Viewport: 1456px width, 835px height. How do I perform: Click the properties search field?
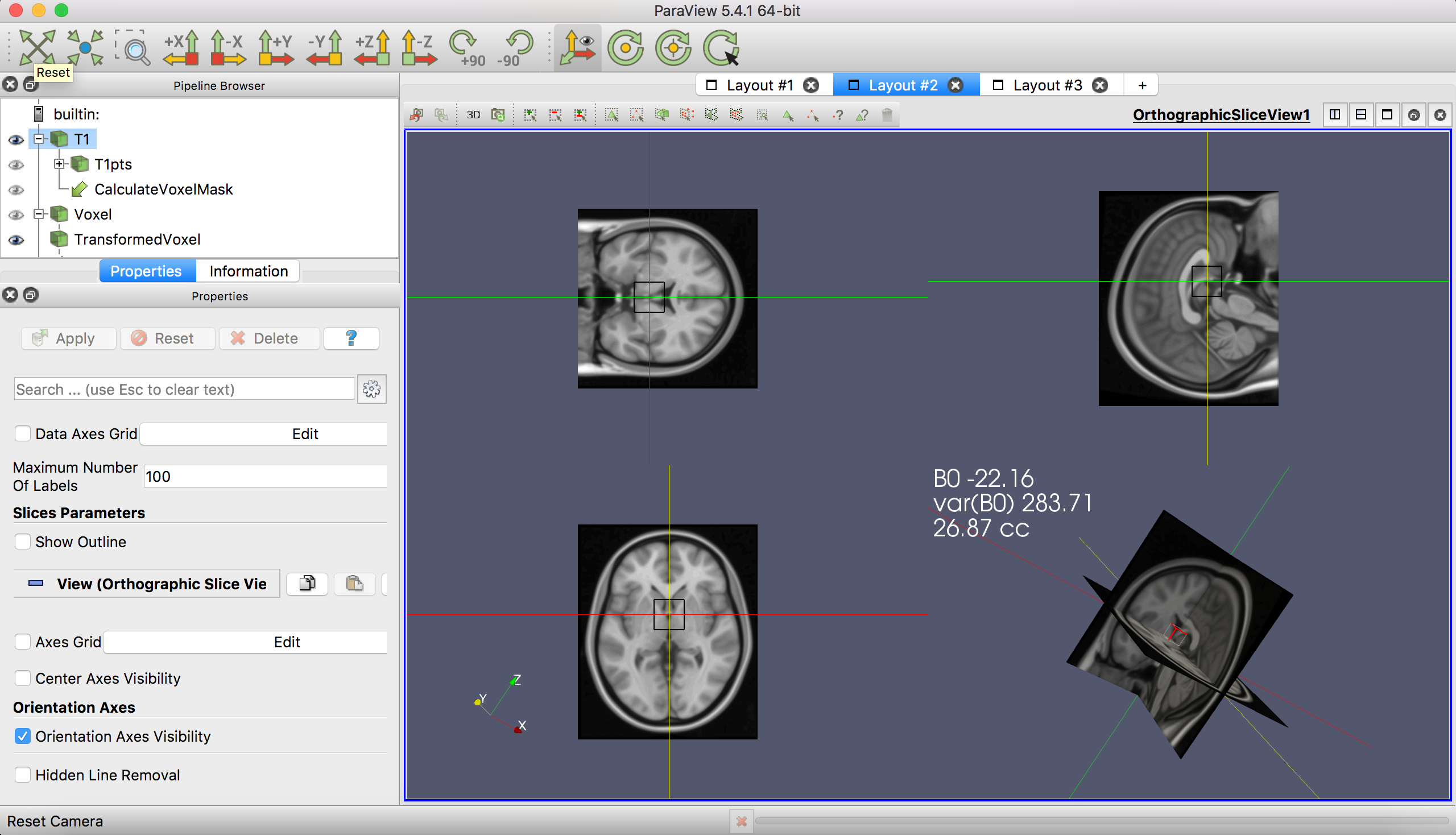click(x=184, y=390)
